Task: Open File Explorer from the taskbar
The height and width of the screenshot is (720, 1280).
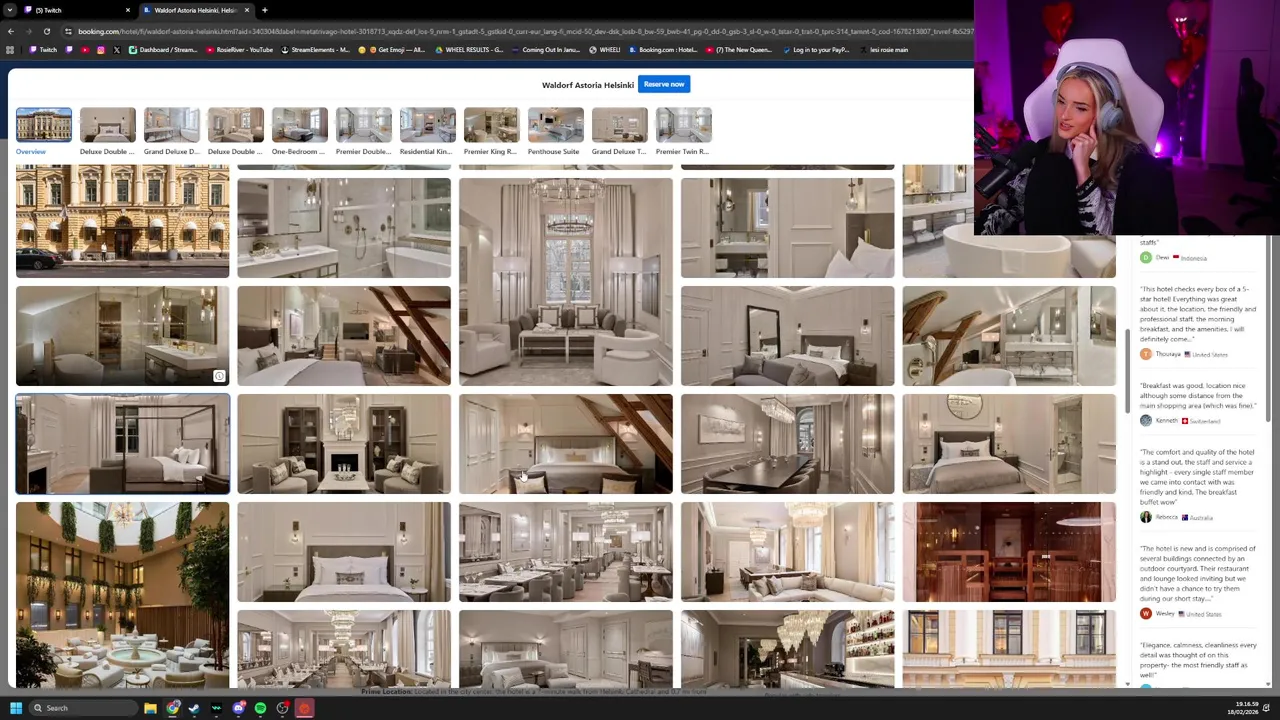Action: [150, 708]
